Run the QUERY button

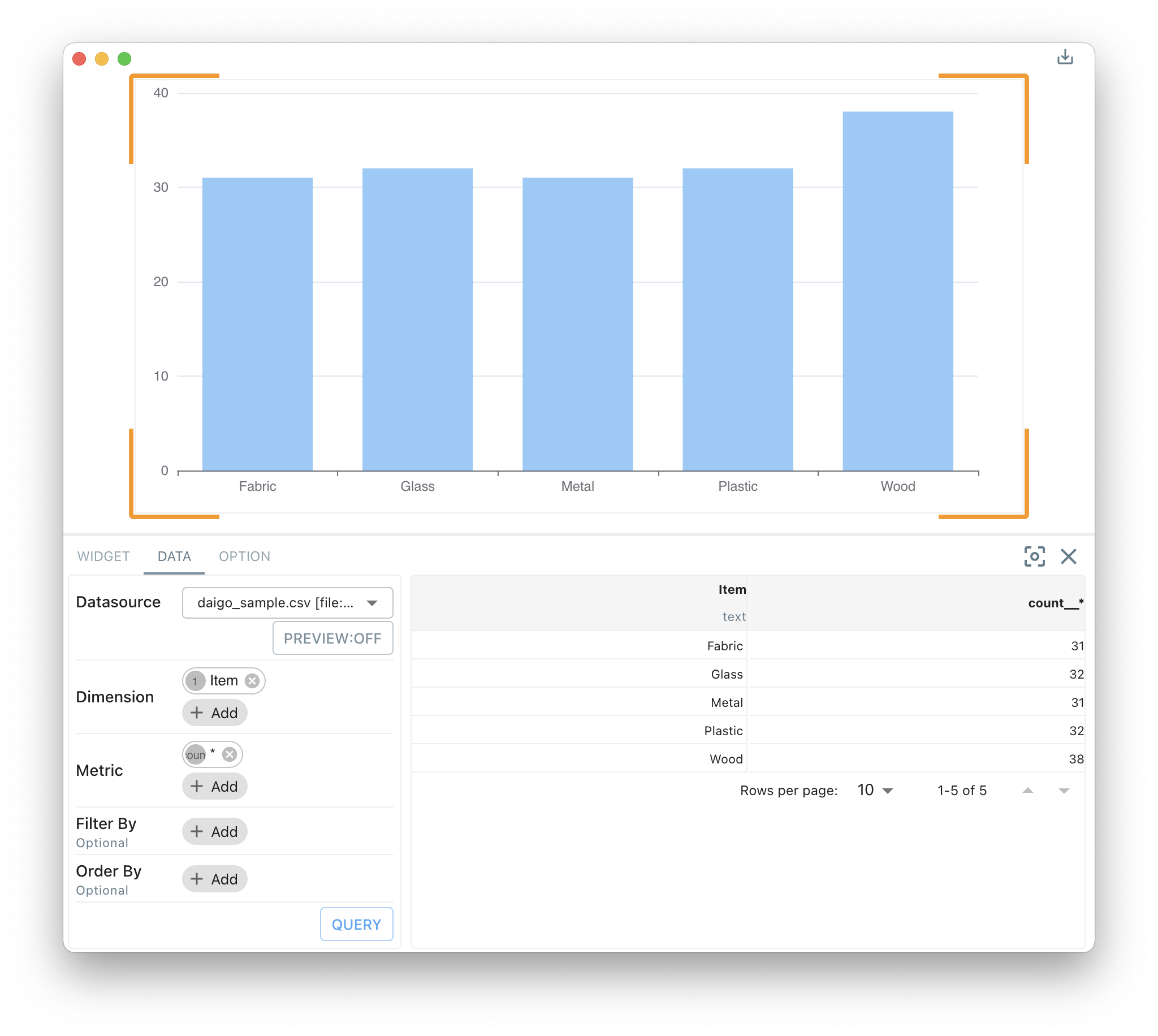click(356, 924)
